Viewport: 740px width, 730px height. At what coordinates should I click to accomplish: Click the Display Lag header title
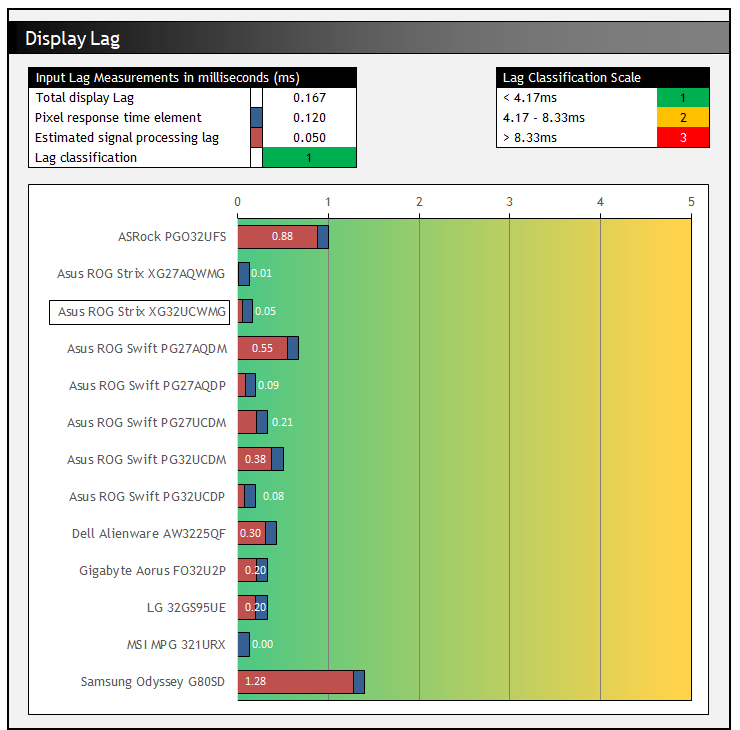pos(72,39)
